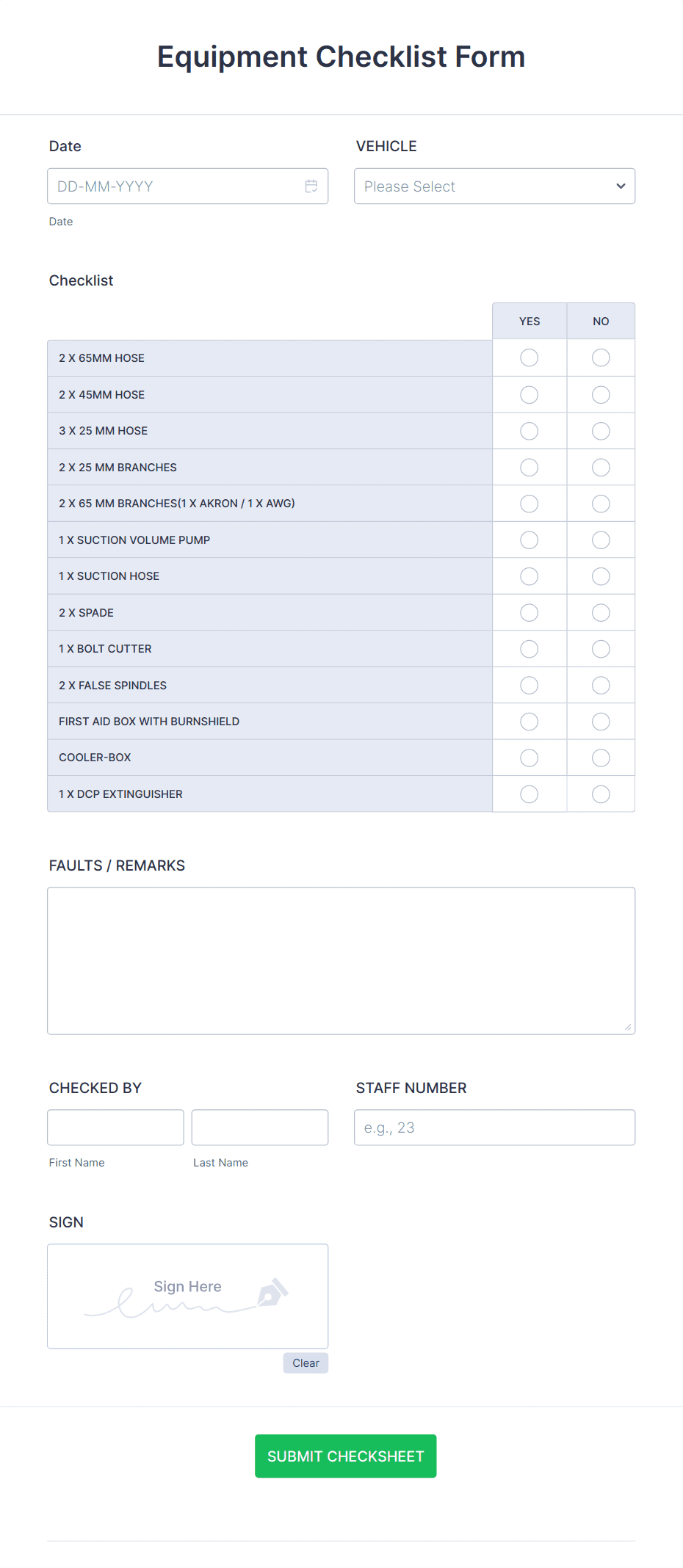Select YES for 2 X 65 MM BRANCHES
This screenshot has height=1568, width=683.
[x=529, y=504]
